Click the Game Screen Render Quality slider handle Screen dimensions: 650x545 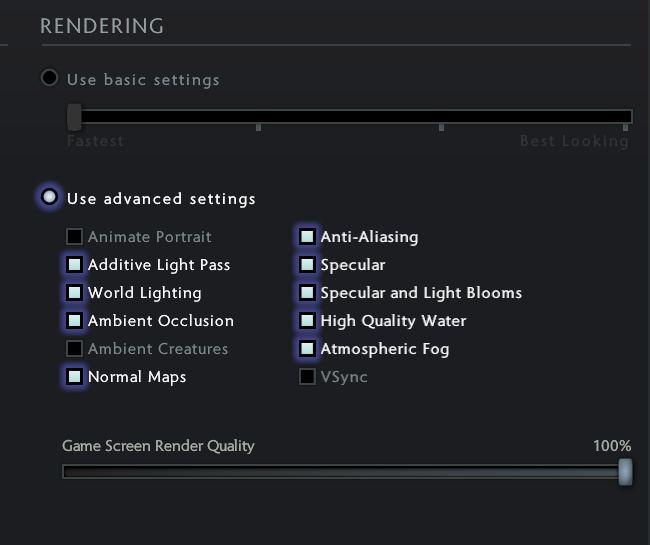point(626,471)
